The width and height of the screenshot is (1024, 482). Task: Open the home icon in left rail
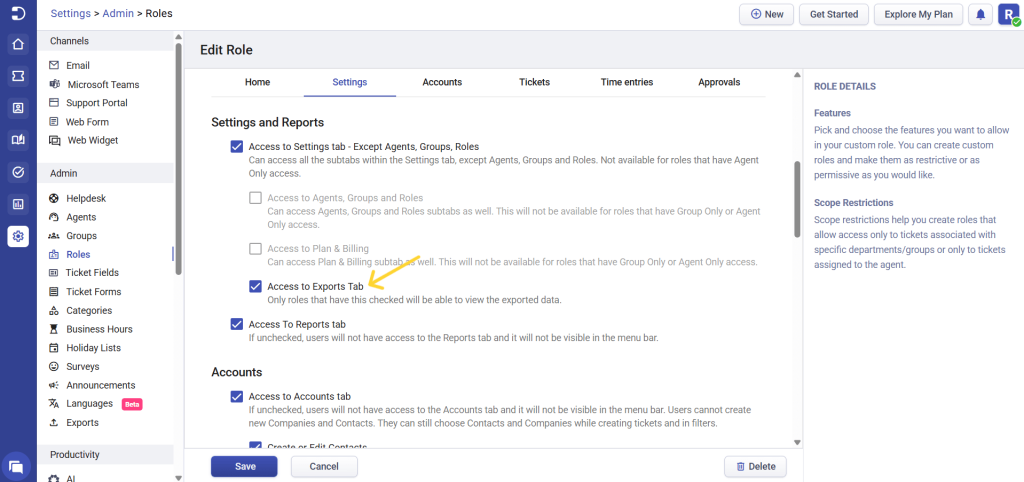(17, 44)
